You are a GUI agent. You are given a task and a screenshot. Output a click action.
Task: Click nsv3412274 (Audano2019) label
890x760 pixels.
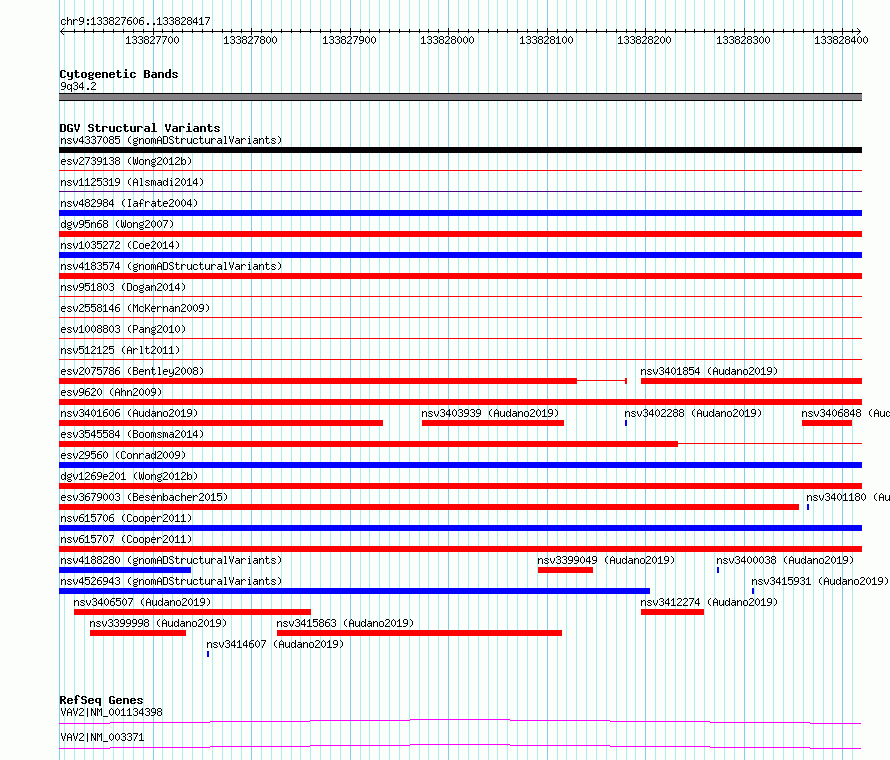[x=709, y=602]
